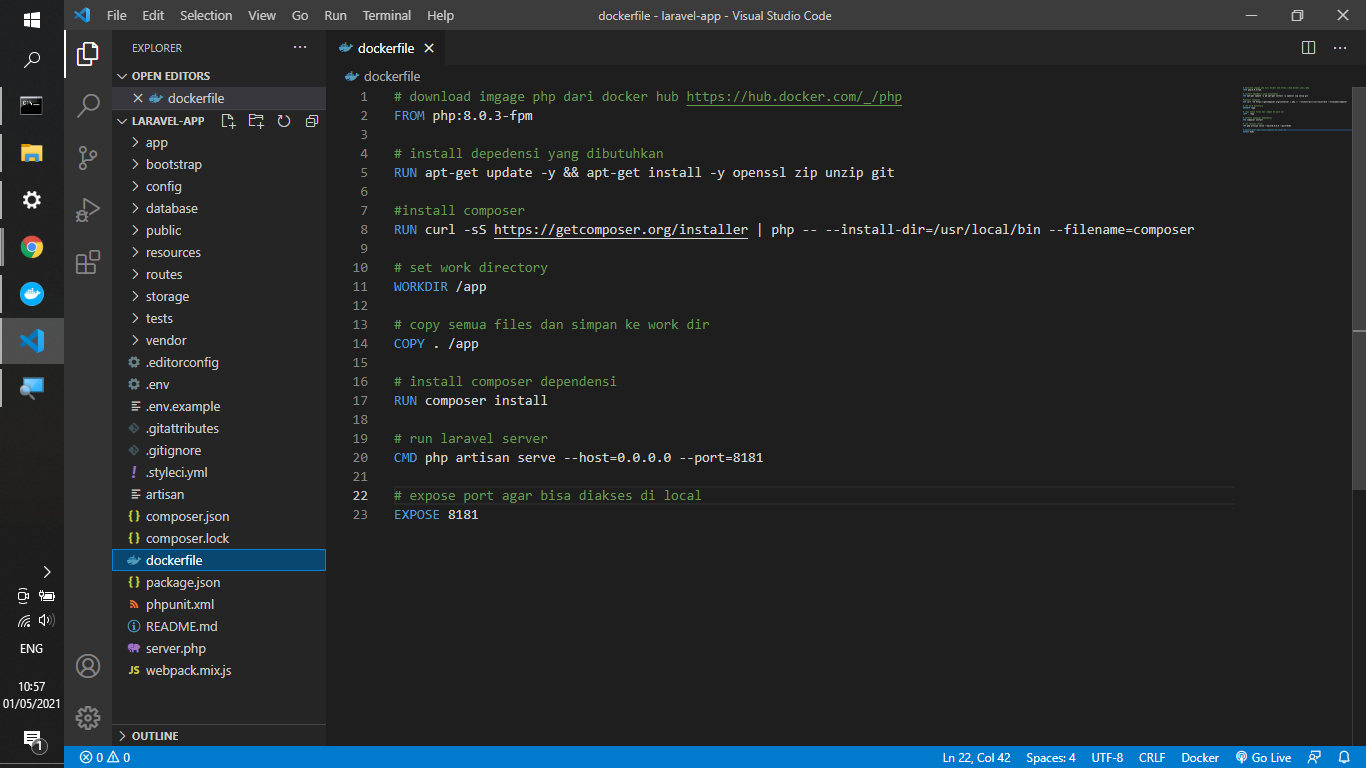The image size is (1366, 768).
Task: Click dockerfile breadcrumb above editor
Action: point(383,76)
